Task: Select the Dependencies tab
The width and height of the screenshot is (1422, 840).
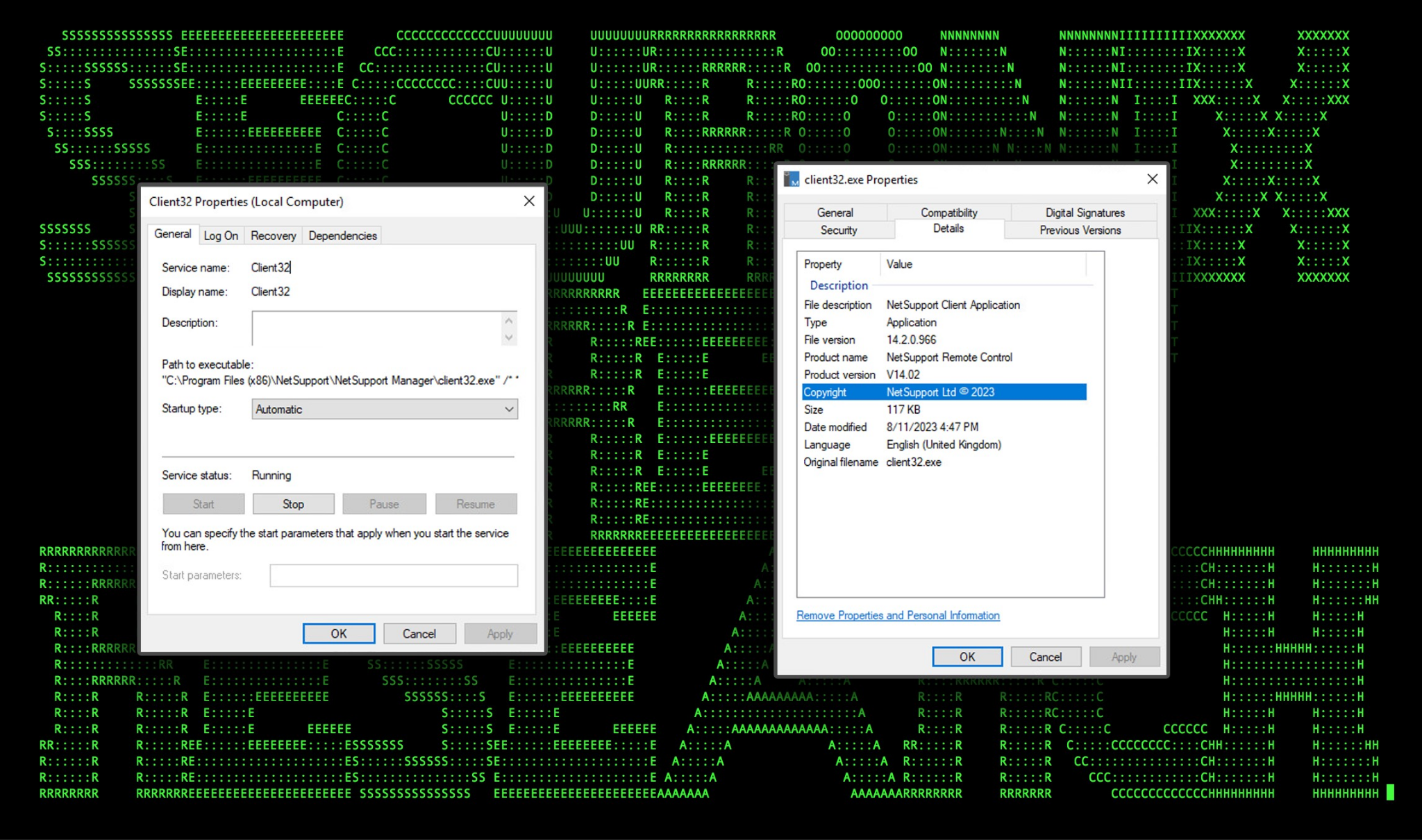Action: point(342,236)
